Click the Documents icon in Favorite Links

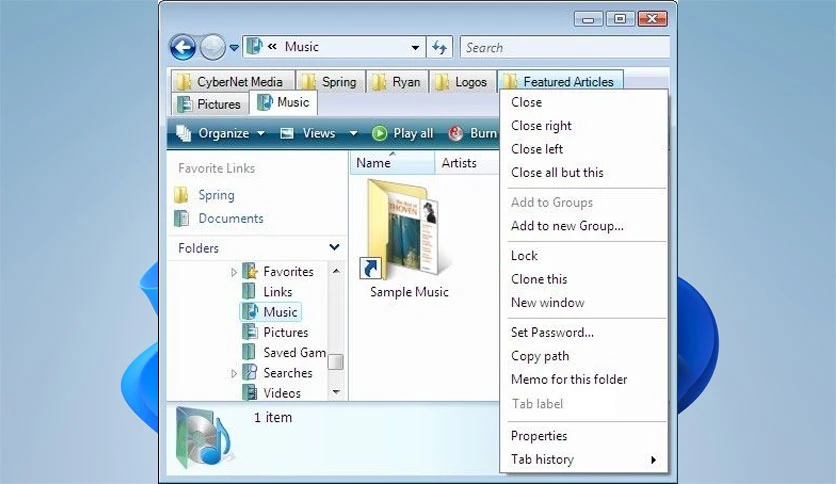181,219
